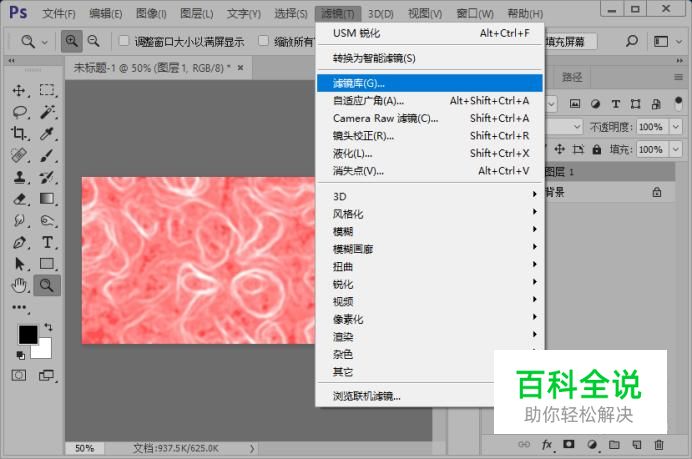Select the Brush tool
This screenshot has height=459, width=692.
point(47,155)
